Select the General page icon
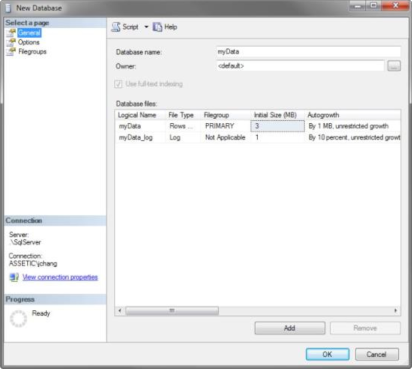Viewport: 412px width, 369px height. click(11, 33)
